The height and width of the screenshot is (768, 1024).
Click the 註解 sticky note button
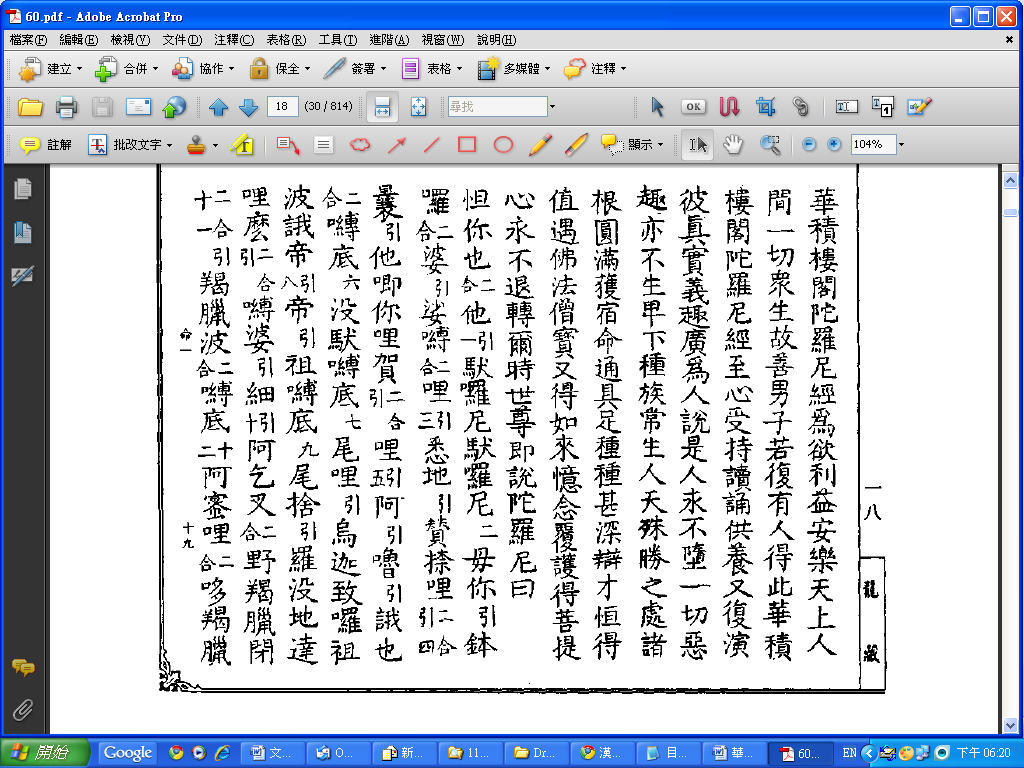click(47, 144)
